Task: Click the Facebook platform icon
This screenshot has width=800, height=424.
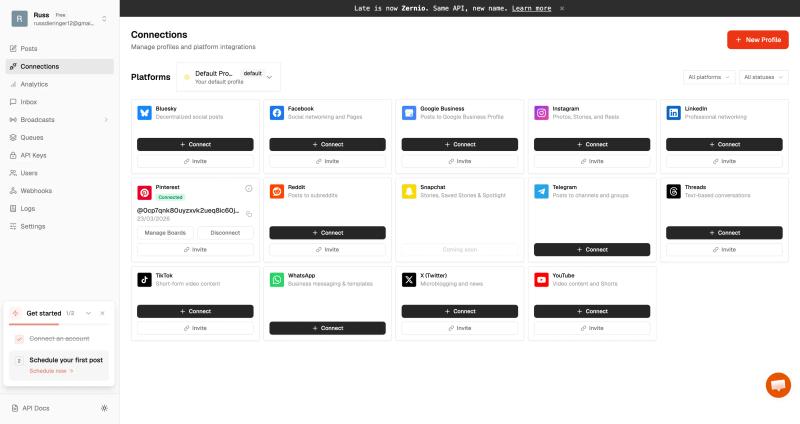Action: (277, 113)
